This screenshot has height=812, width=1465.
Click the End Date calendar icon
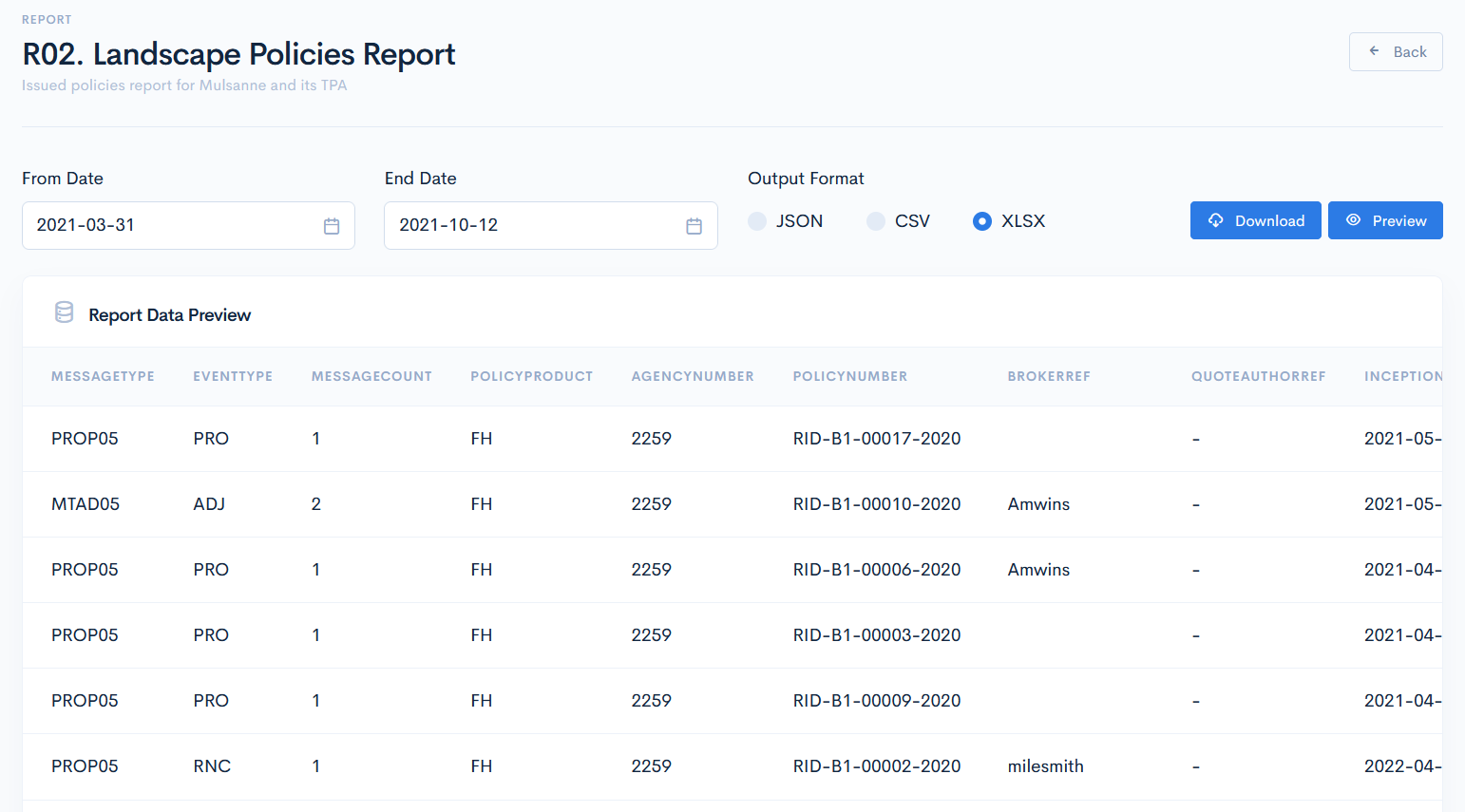point(694,226)
